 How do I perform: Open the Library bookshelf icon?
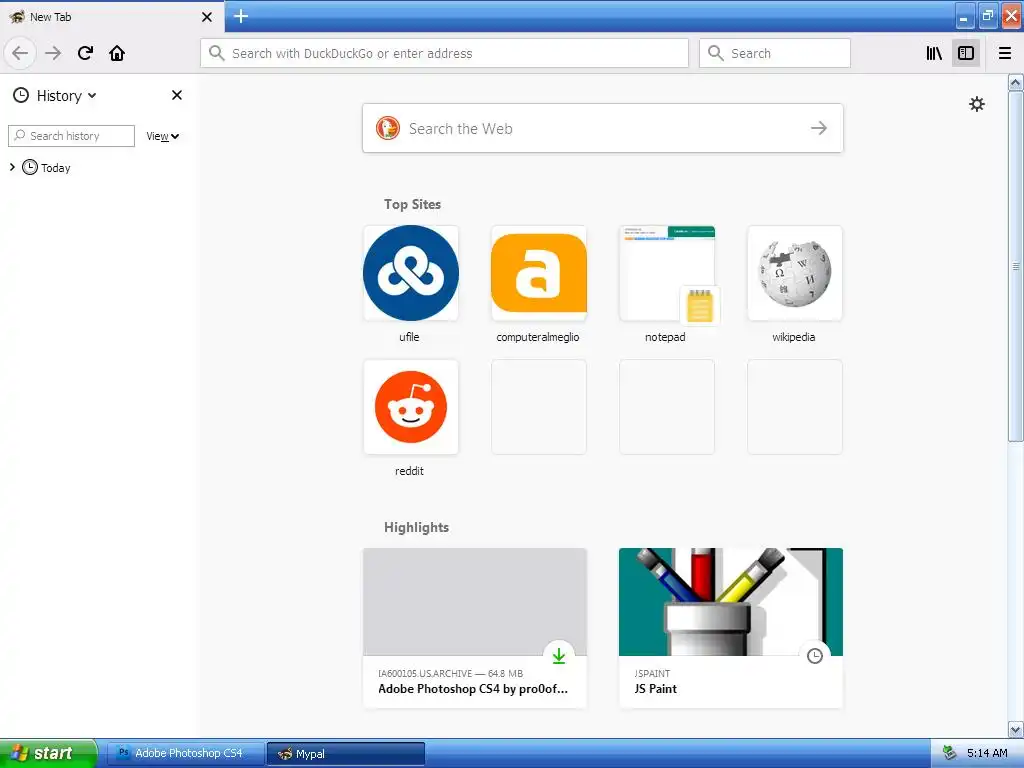point(934,53)
